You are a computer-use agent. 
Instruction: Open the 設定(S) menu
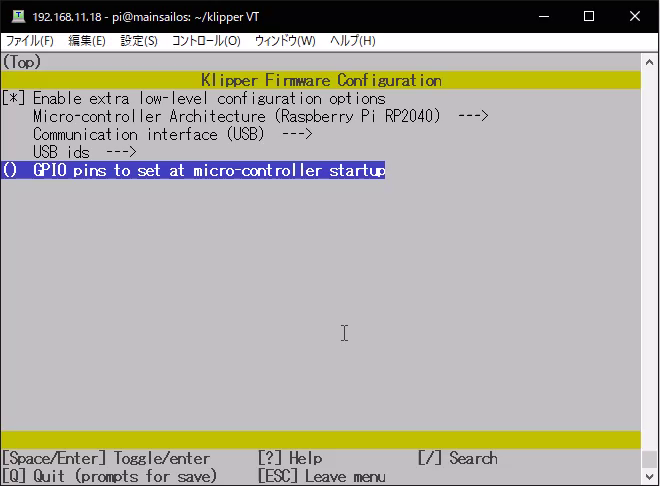(139, 41)
